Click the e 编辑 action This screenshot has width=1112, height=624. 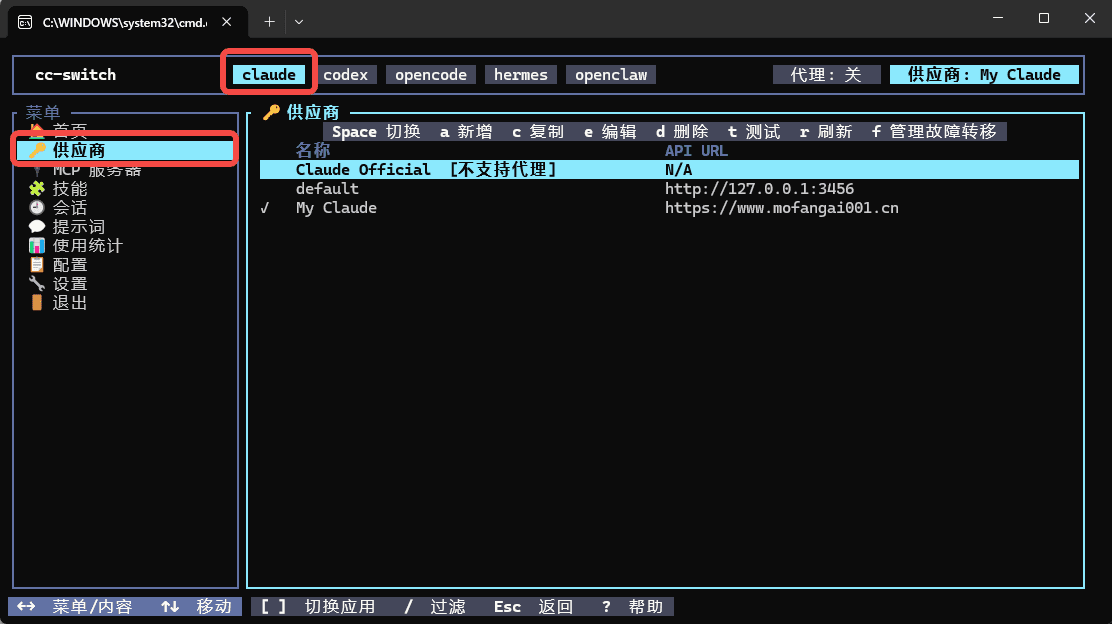coord(610,132)
